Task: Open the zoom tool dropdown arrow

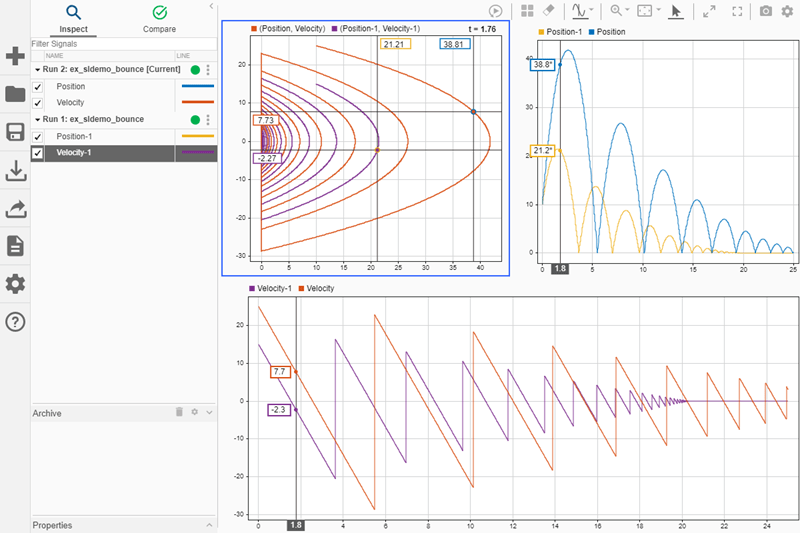Action: (627, 11)
